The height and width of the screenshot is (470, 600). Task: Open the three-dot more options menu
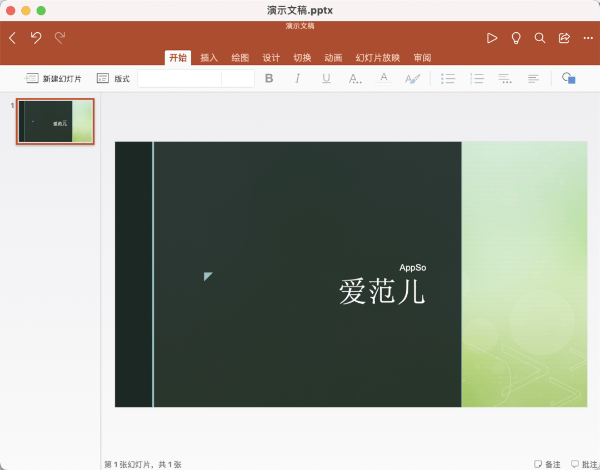pyautogui.click(x=588, y=38)
